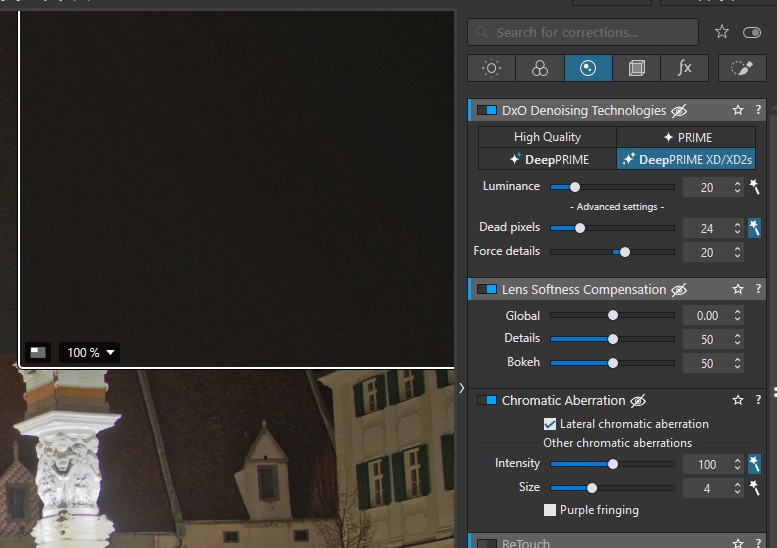Screen dimensions: 777x548
Task: Toggle DxO Denoising Technologies on/off
Action: pyautogui.click(x=487, y=110)
